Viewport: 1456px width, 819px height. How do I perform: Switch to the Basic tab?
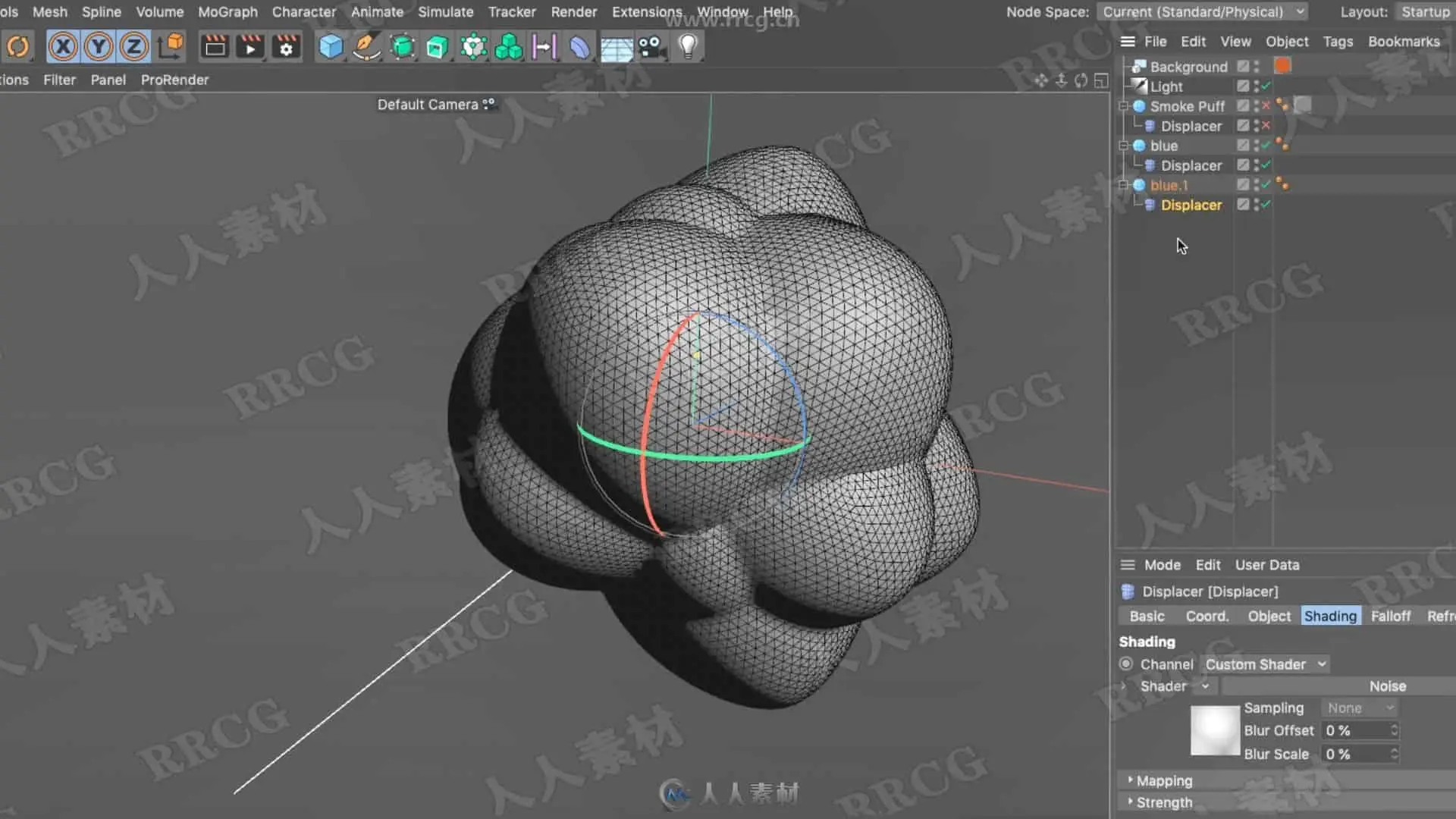[x=1147, y=617]
